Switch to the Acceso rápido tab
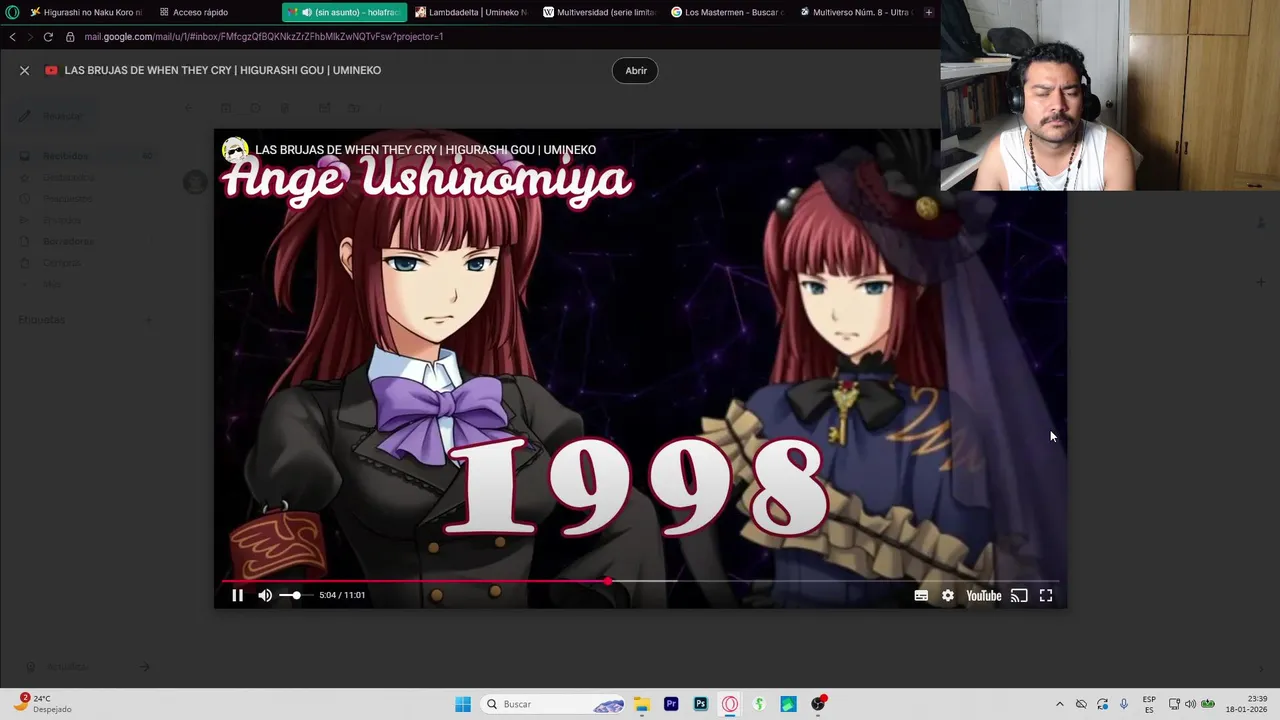Image resolution: width=1280 pixels, height=720 pixels. coord(200,12)
